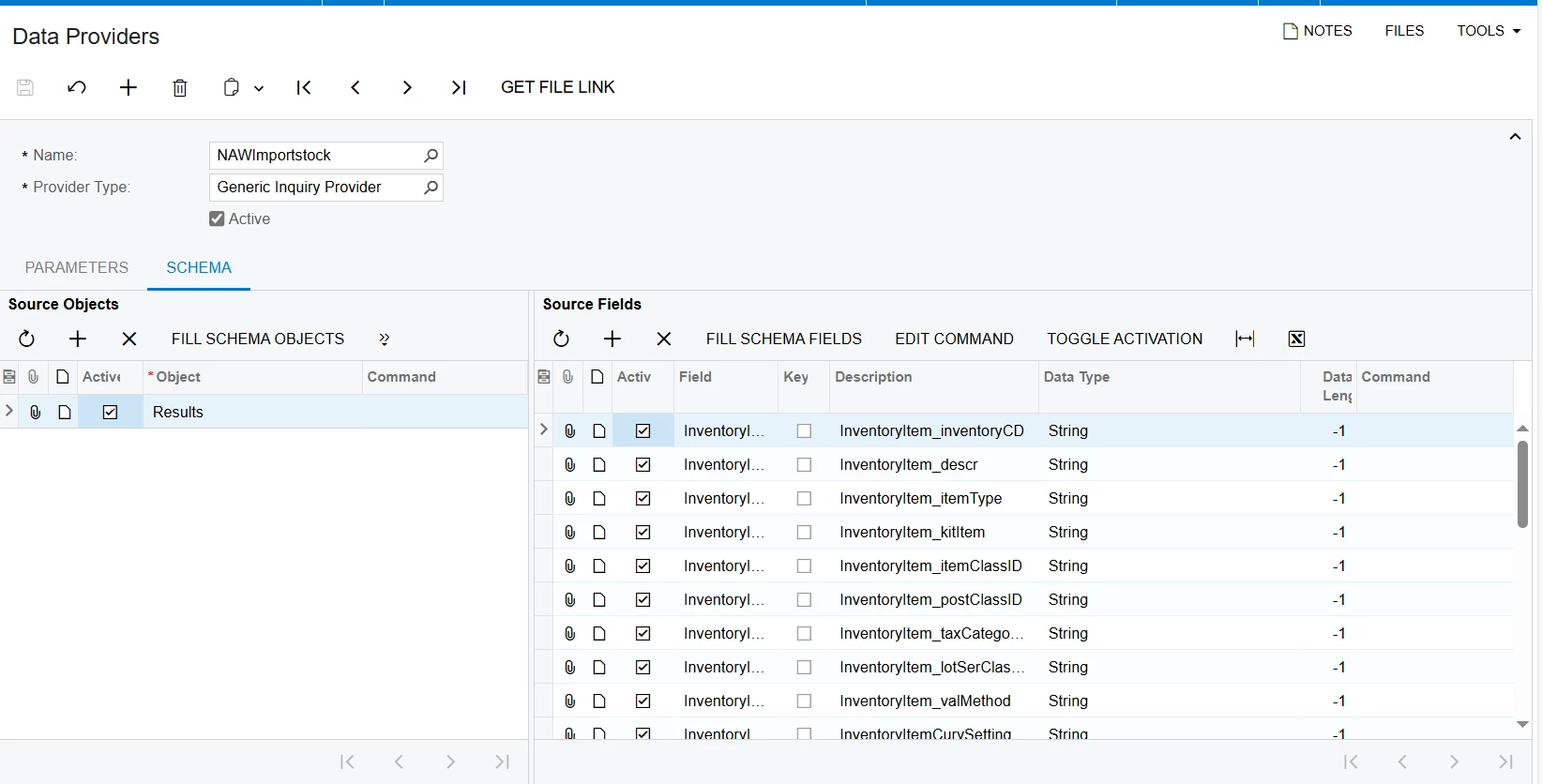Add new data provider record with plus icon
Viewport: 1542px width, 784px height.
(x=128, y=87)
